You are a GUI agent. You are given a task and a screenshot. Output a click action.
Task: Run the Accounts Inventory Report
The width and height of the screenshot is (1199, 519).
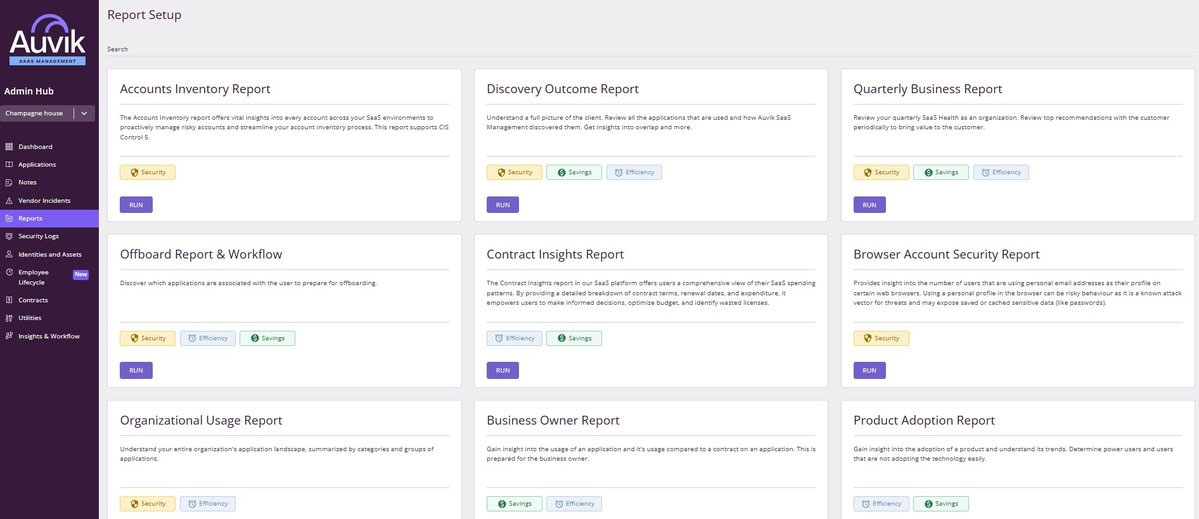(136, 205)
